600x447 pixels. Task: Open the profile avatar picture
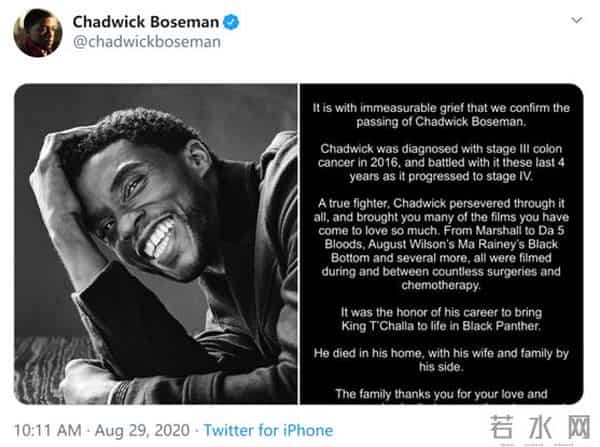point(37,32)
